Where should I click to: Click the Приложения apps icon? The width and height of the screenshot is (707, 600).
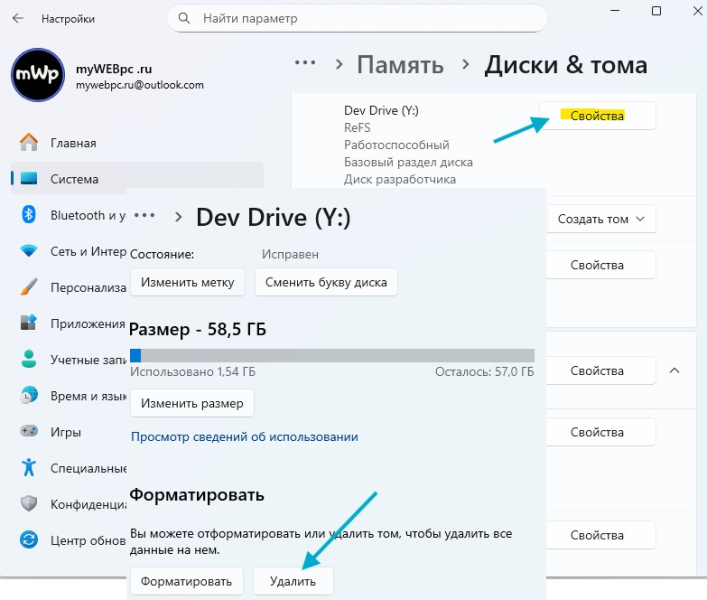point(29,323)
